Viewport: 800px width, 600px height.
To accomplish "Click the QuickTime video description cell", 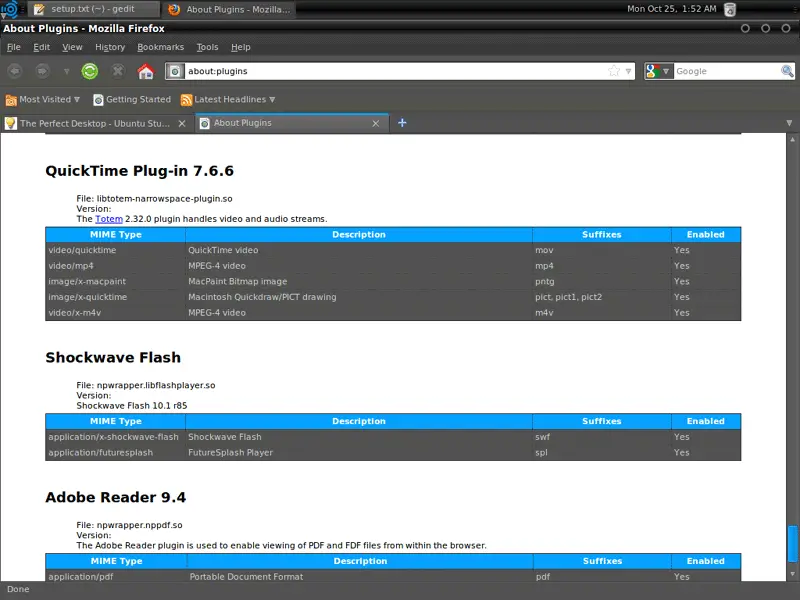I will pyautogui.click(x=359, y=250).
